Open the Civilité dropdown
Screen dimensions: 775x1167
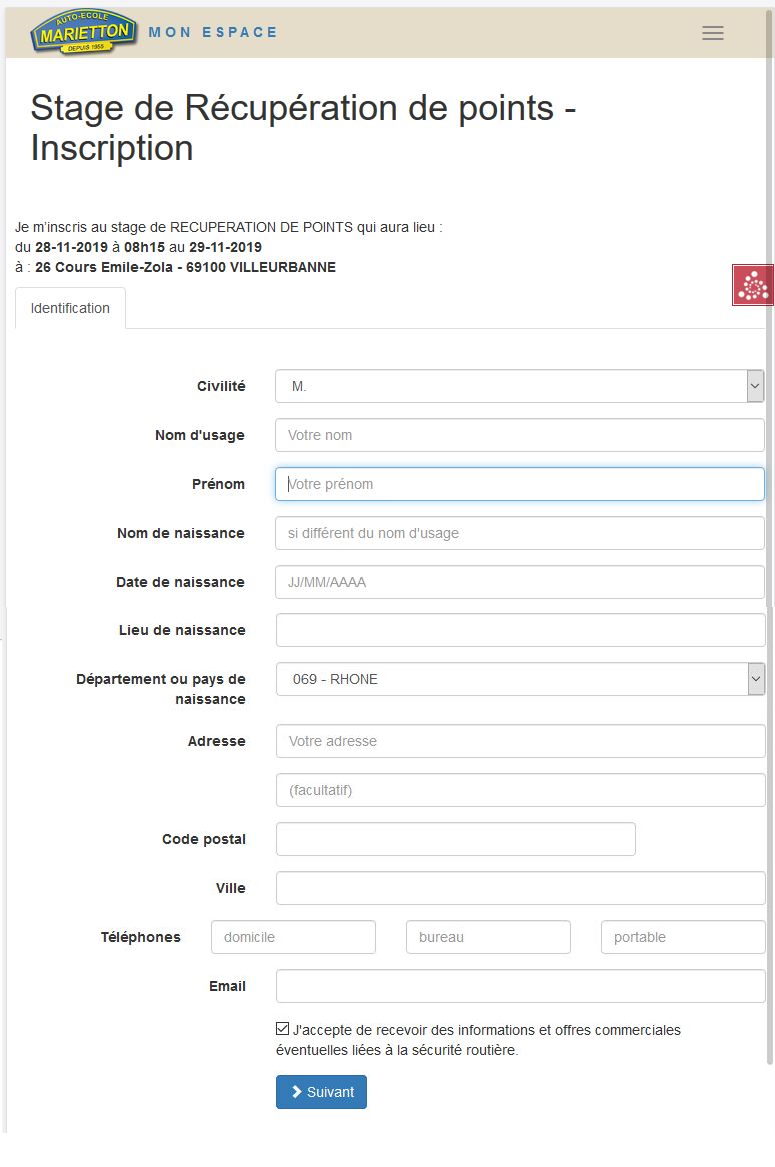pyautogui.click(x=519, y=386)
